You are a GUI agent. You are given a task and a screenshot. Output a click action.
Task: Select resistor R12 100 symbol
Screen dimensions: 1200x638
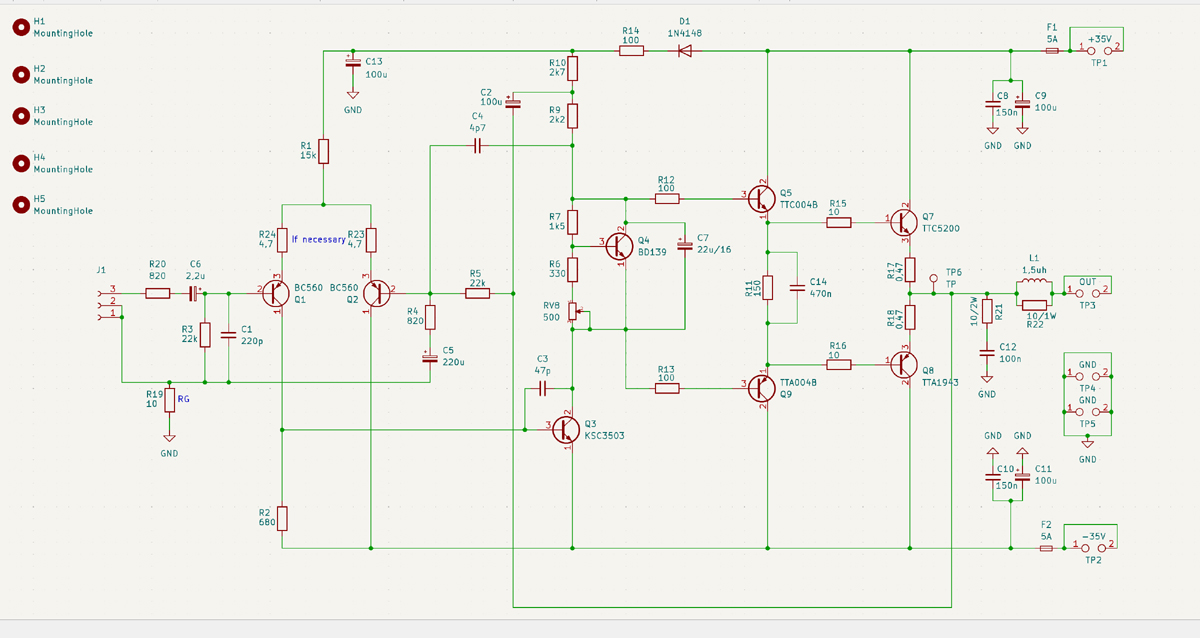tap(667, 198)
